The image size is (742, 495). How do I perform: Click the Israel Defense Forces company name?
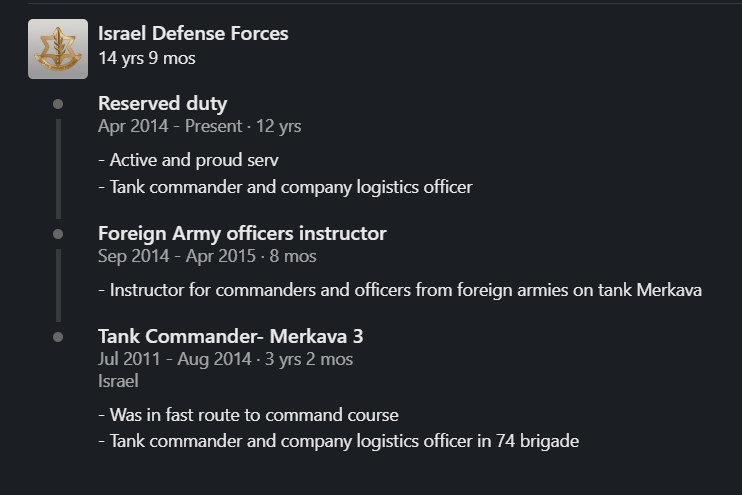[193, 34]
